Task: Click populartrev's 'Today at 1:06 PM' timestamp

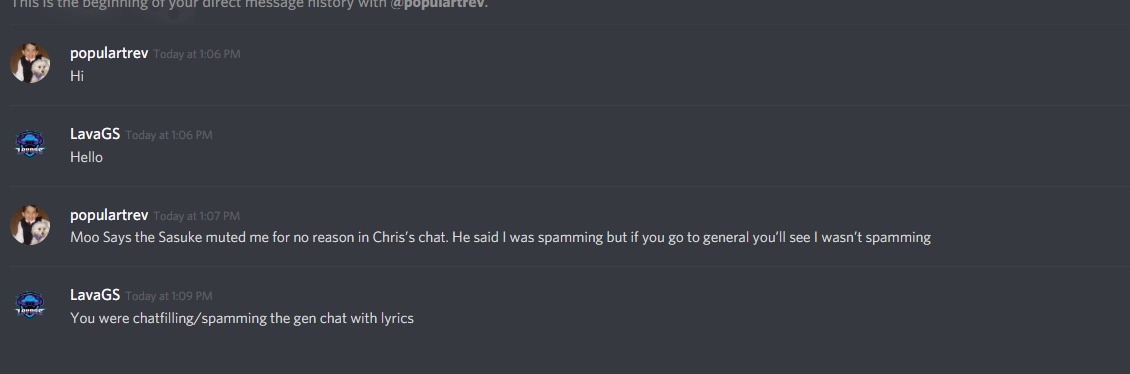Action: click(197, 54)
